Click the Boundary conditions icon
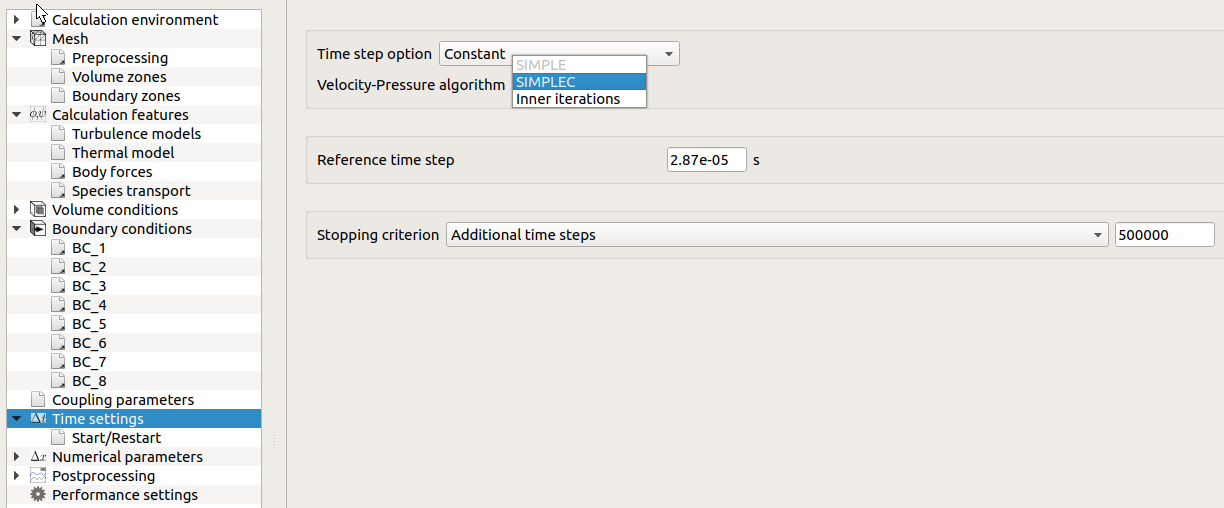Screen dimensions: 1224x508 (x=39, y=229)
